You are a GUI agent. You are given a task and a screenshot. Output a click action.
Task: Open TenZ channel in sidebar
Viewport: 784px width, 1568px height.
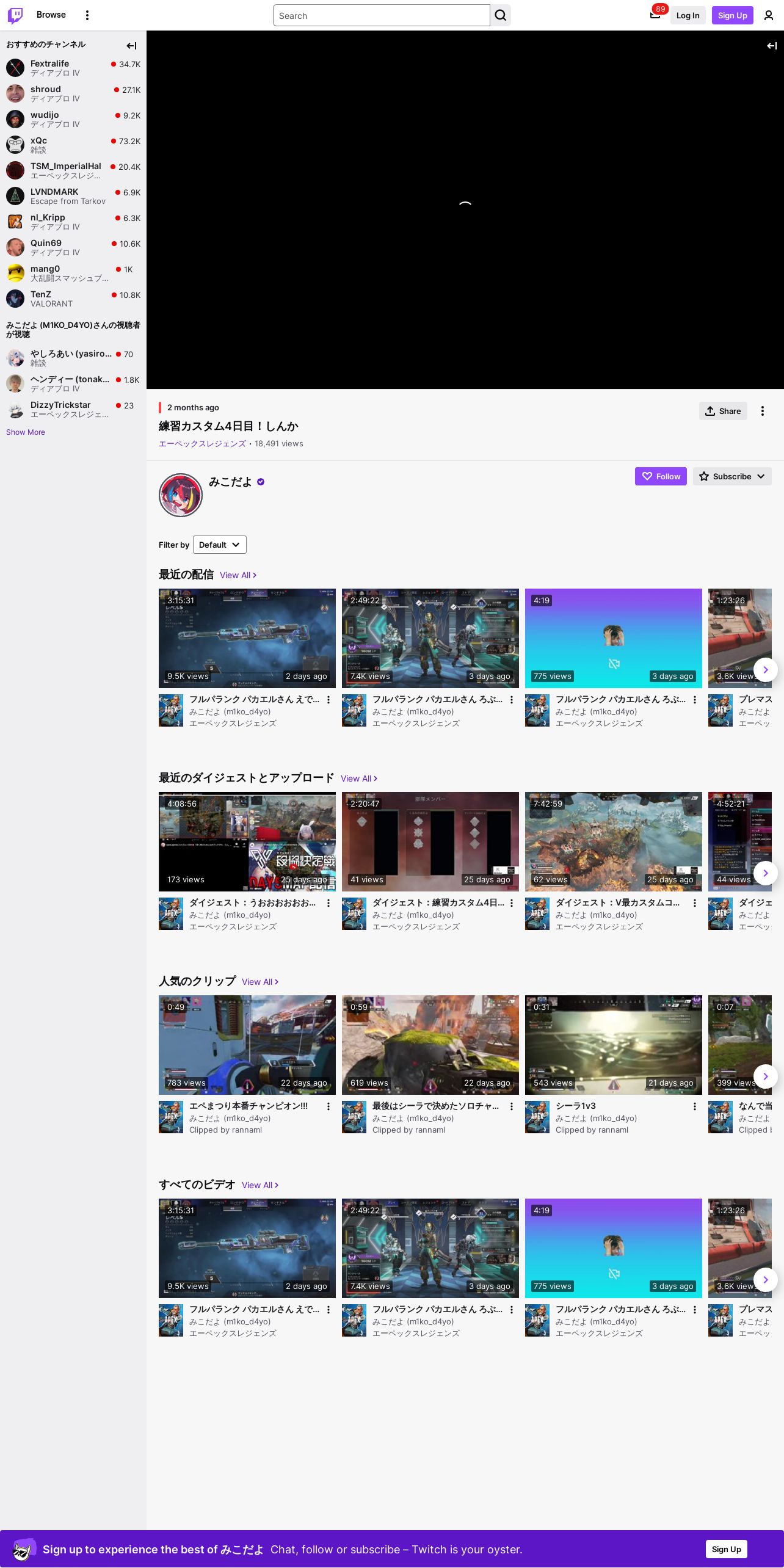pos(73,299)
